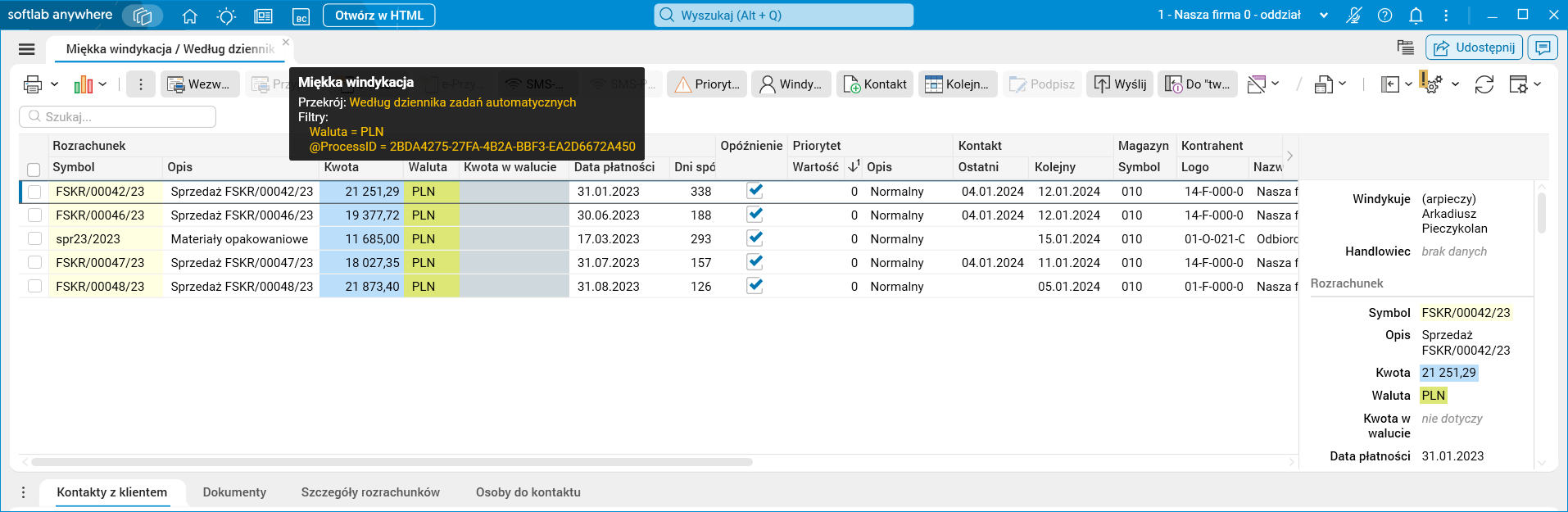1568x512 pixels.
Task: Click into the Szukaj... filter field
Action: pyautogui.click(x=118, y=116)
